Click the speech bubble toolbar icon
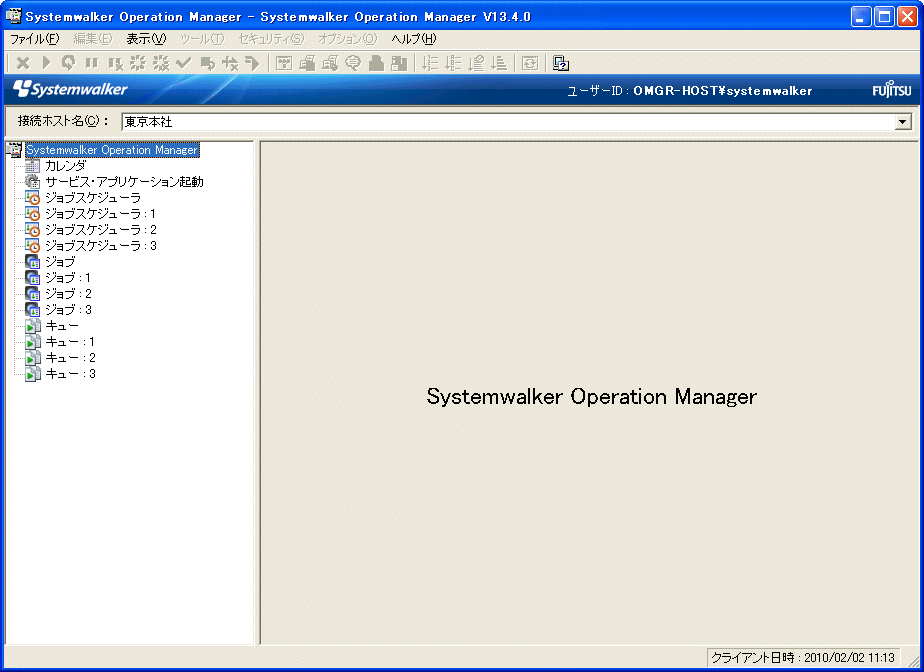Image resolution: width=924 pixels, height=672 pixels. point(353,62)
